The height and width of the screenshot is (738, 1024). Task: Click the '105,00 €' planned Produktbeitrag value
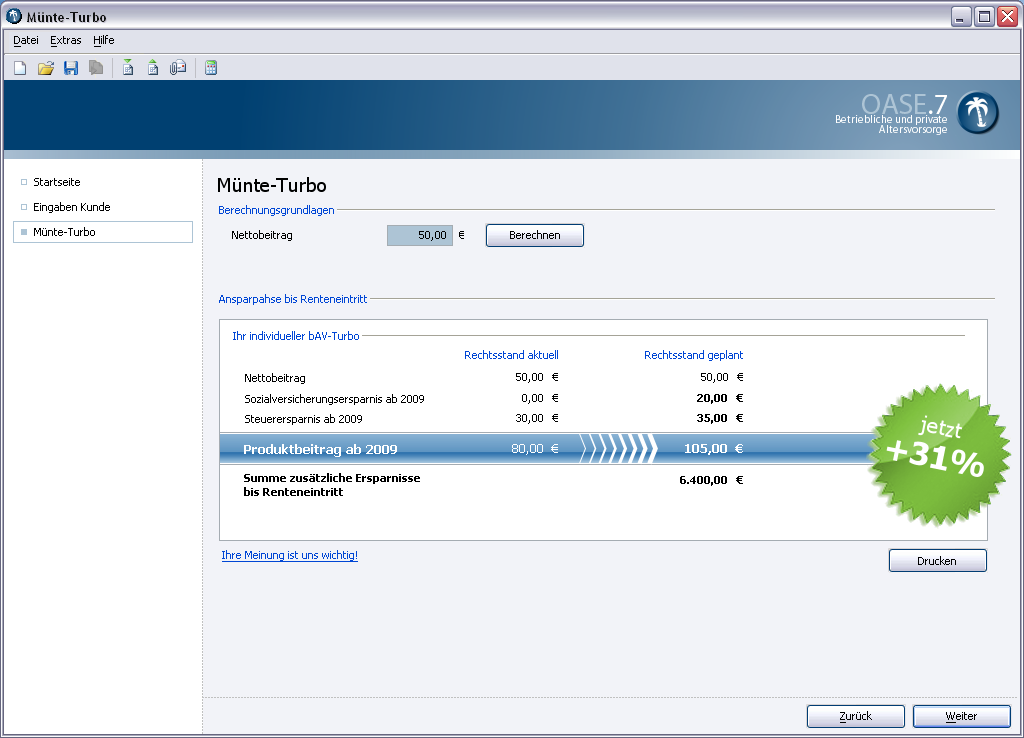714,449
